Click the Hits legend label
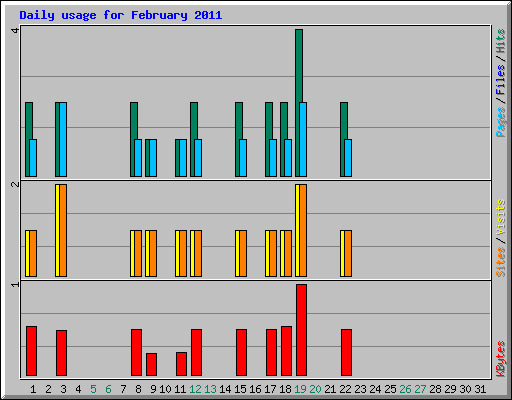 point(500,41)
